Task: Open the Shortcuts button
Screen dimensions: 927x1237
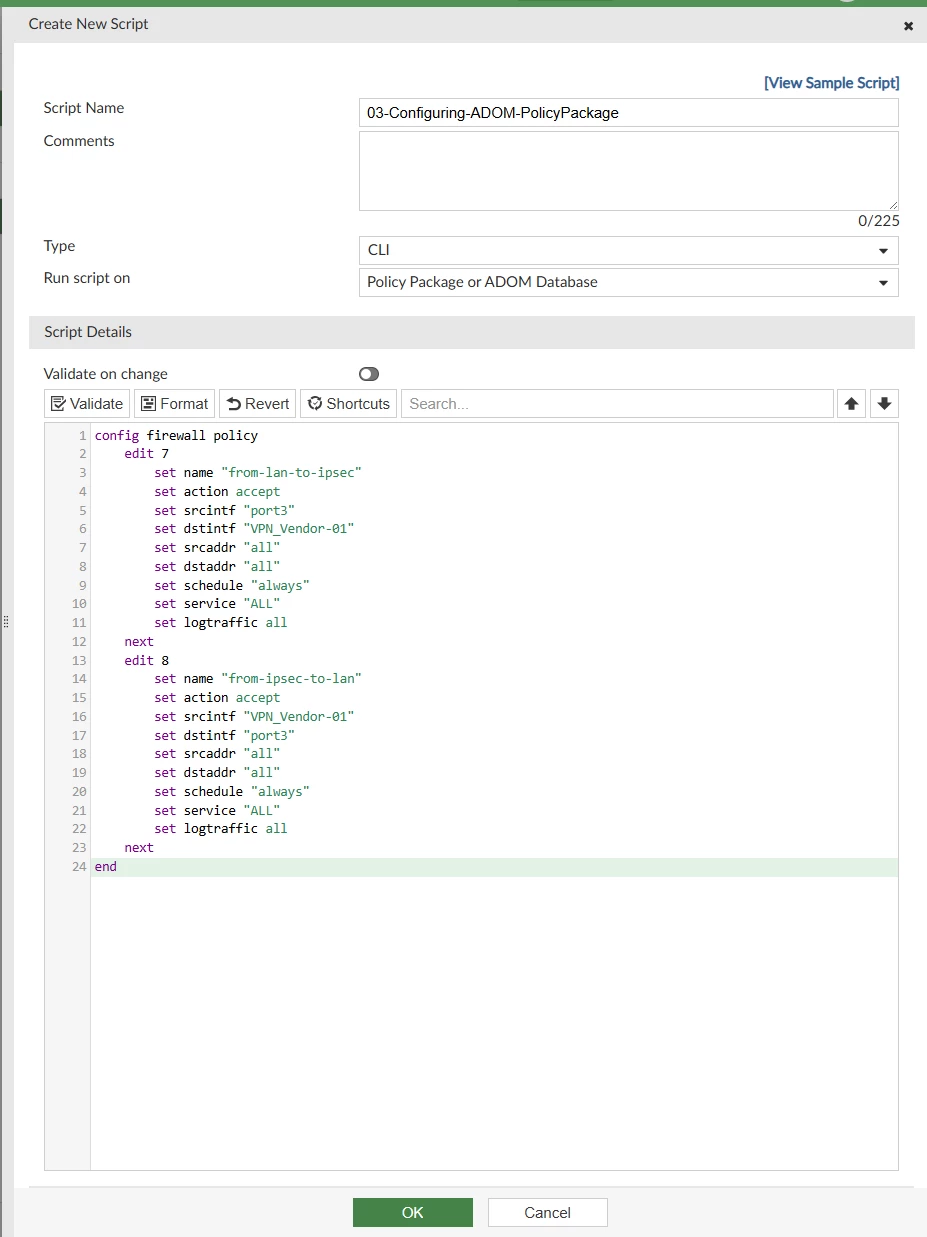Action: [x=348, y=404]
